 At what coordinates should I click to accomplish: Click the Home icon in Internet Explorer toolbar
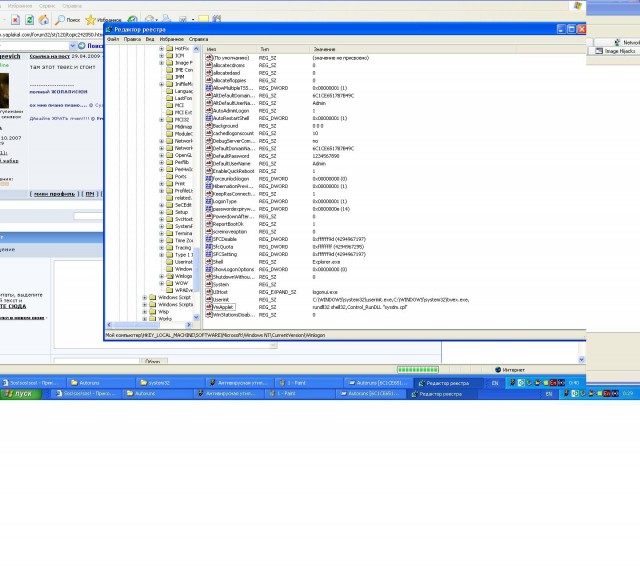click(44, 20)
